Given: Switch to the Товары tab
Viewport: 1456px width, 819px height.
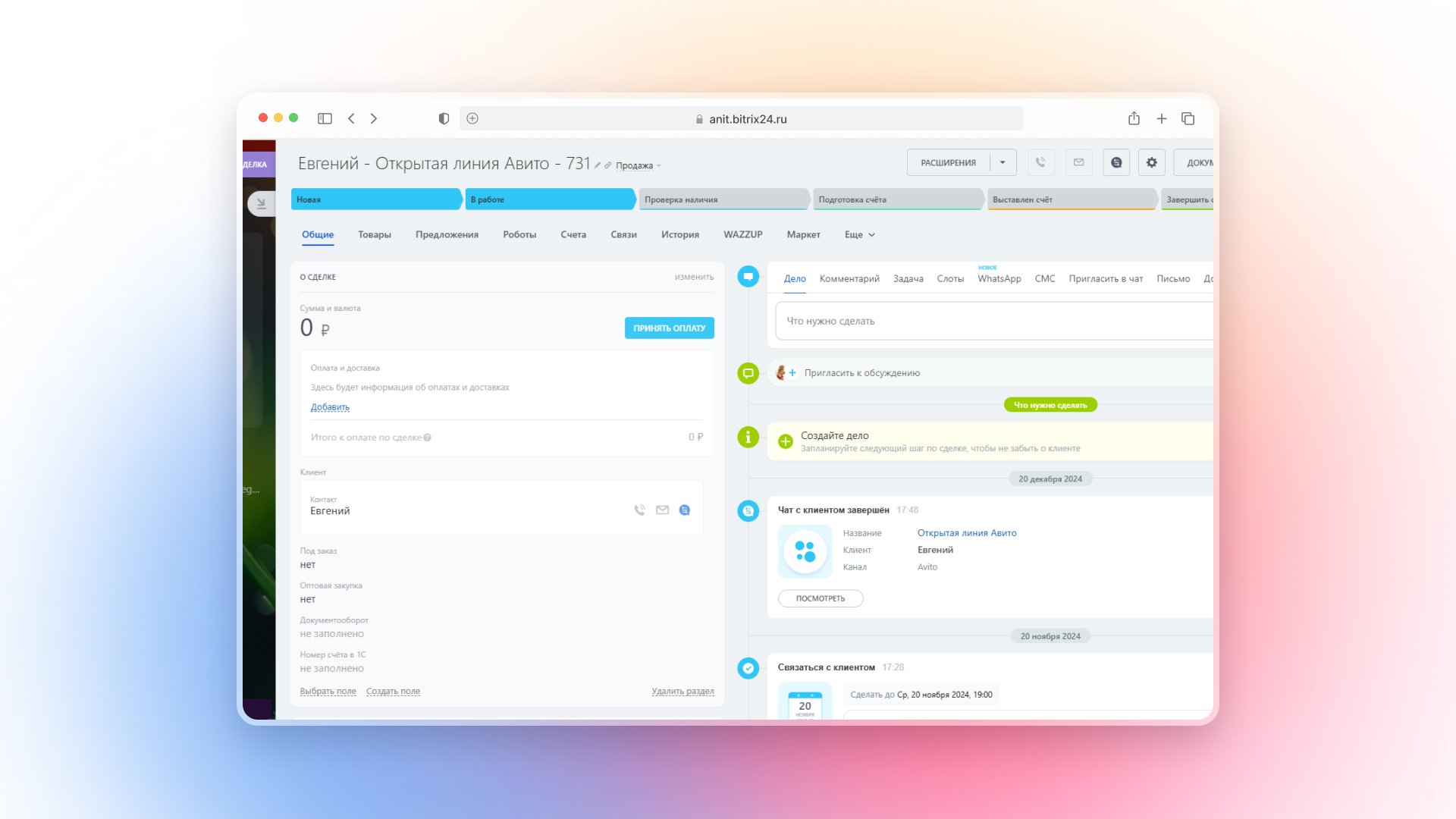Looking at the screenshot, I should pyautogui.click(x=375, y=235).
